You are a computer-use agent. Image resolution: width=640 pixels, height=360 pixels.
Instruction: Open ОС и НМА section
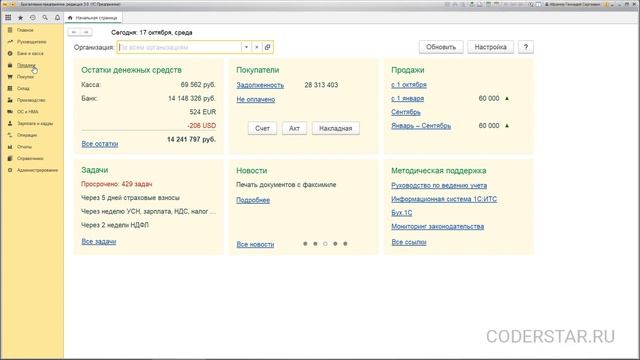pos(27,112)
